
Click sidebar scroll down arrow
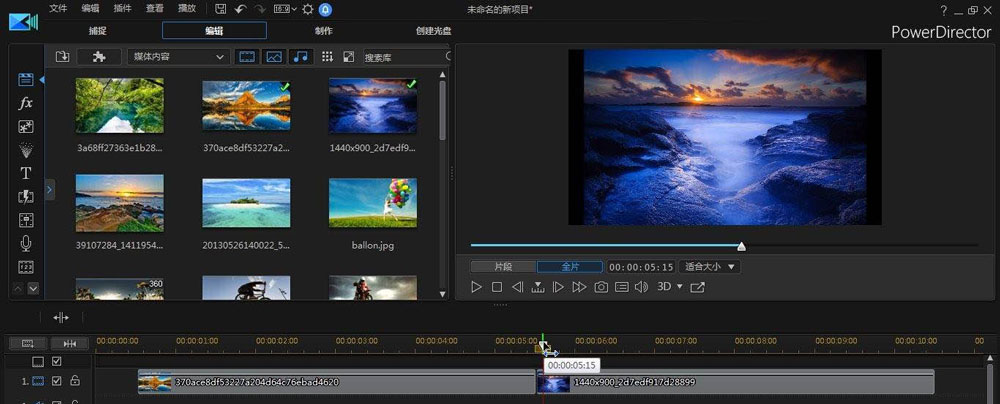33,288
